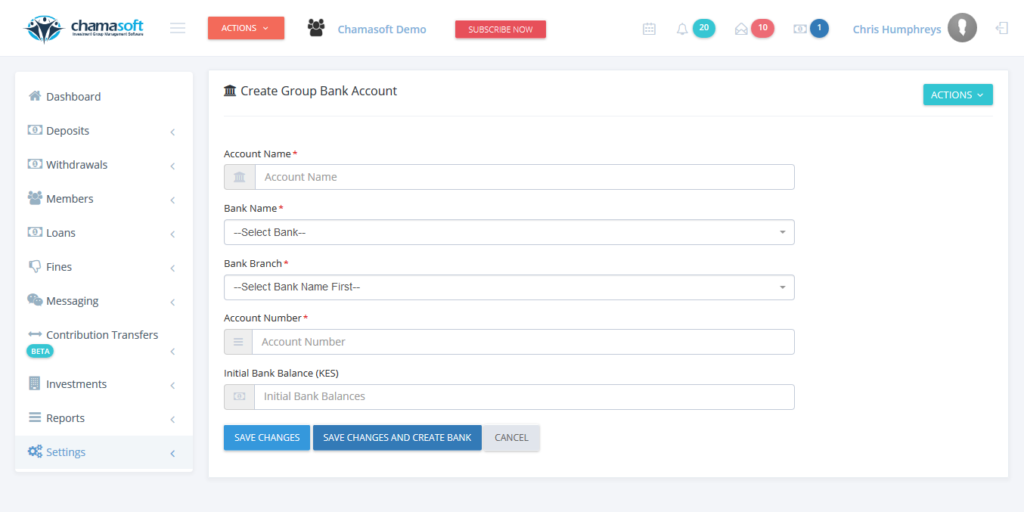This screenshot has width=1024, height=512.
Task: Click the logout icon at the far right of the header
Action: (x=1002, y=28)
